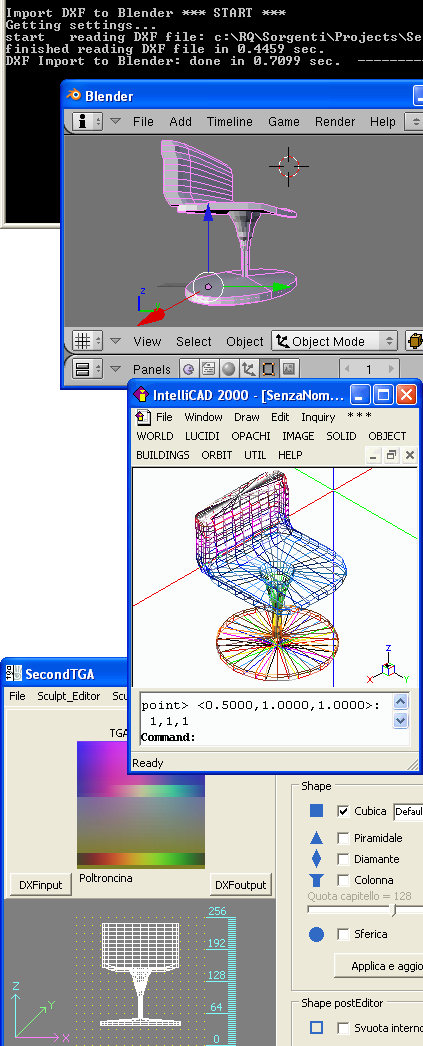Enable the Piramidale checkbox
The width and height of the screenshot is (423, 1046).
coord(343,838)
